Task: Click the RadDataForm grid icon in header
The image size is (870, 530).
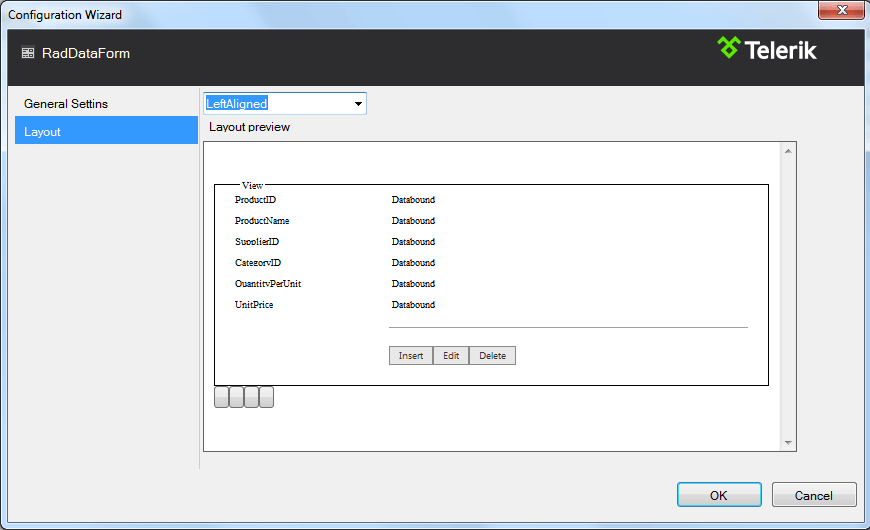Action: tap(28, 53)
